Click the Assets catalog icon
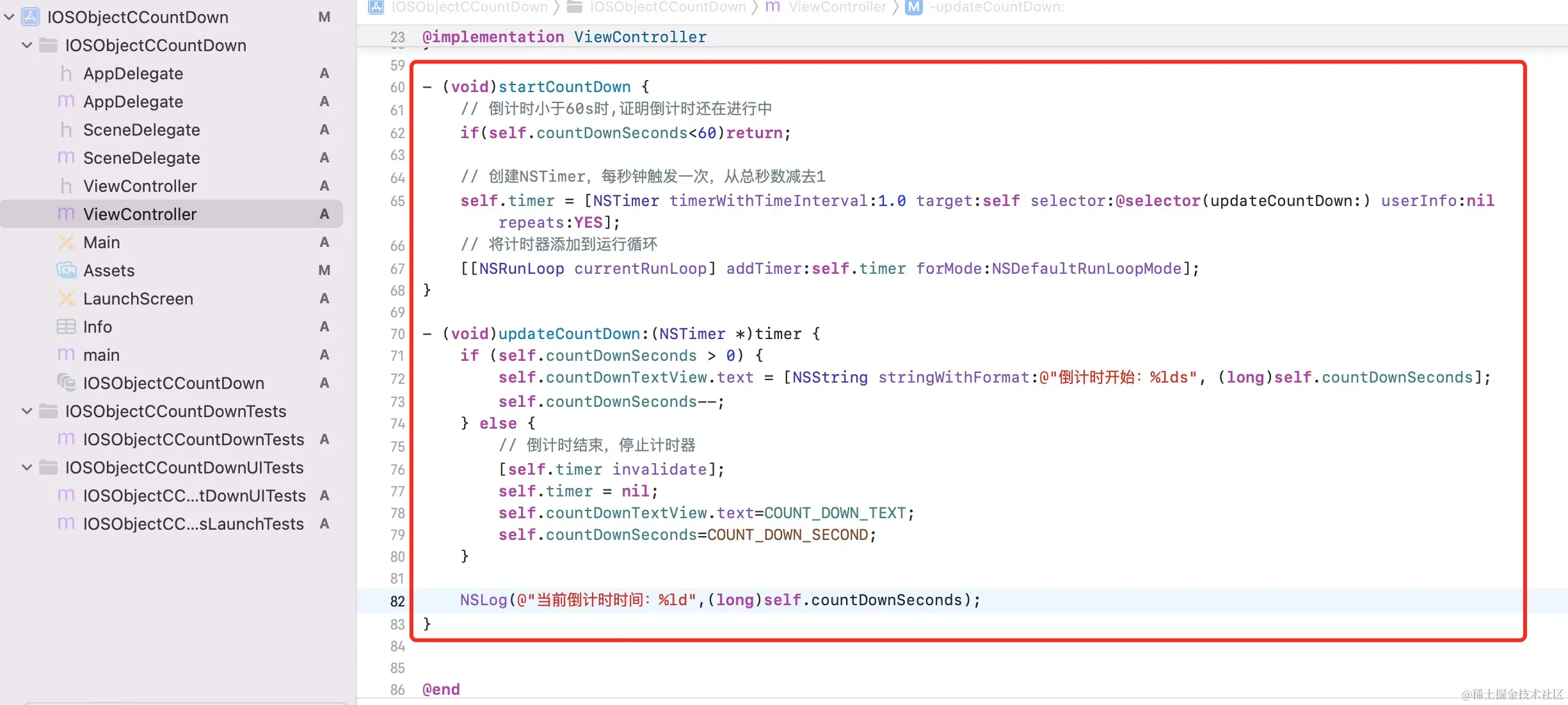This screenshot has width=1568, height=705. [x=66, y=271]
